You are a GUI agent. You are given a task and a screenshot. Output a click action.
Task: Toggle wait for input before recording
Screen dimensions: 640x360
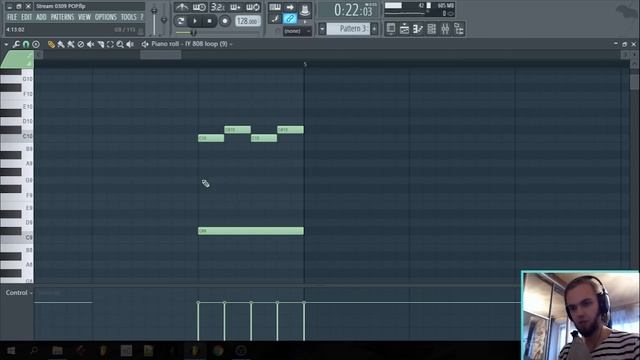click(199, 7)
